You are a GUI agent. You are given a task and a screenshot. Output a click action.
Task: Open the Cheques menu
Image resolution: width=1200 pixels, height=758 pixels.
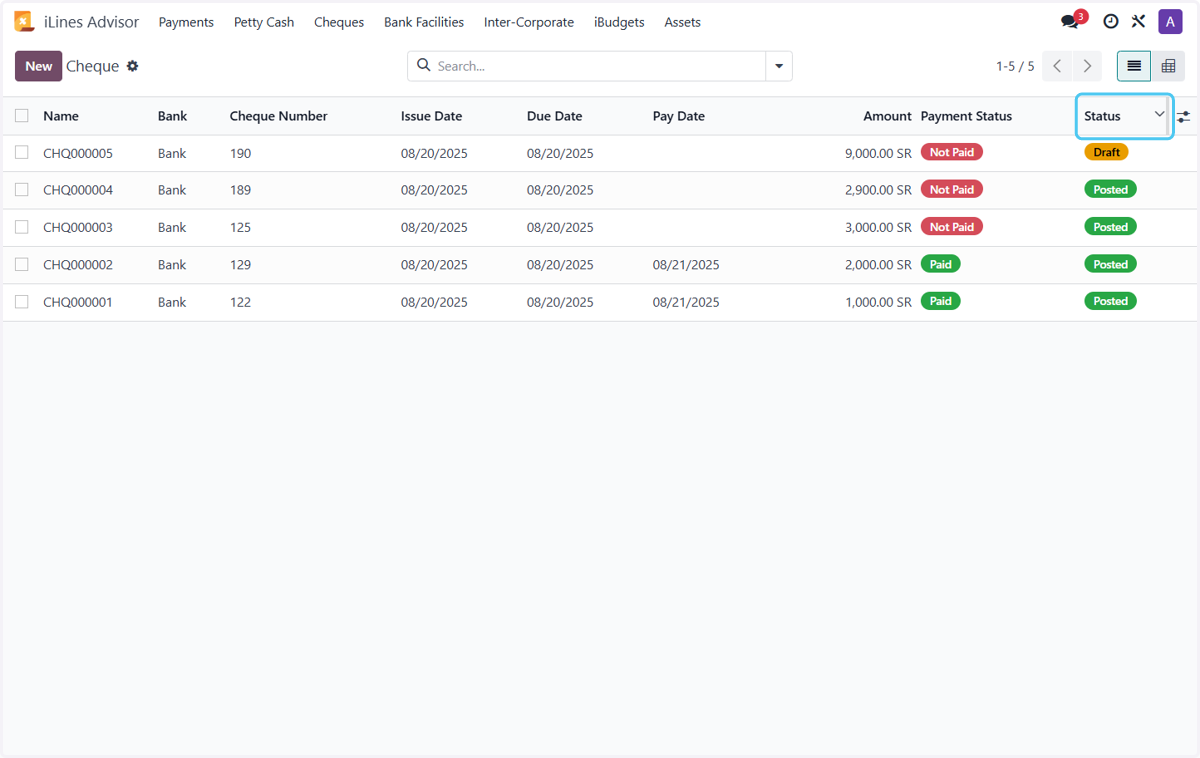coord(339,22)
